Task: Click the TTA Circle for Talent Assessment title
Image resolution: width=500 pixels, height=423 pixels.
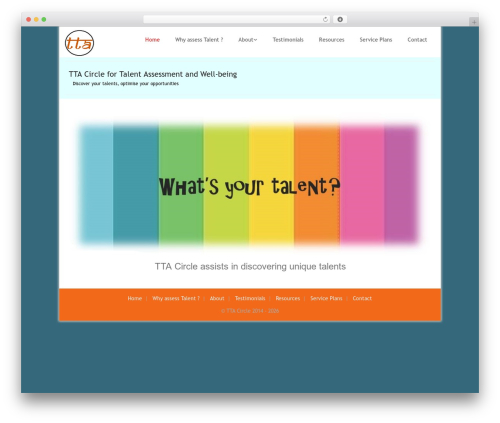Action: (153, 74)
